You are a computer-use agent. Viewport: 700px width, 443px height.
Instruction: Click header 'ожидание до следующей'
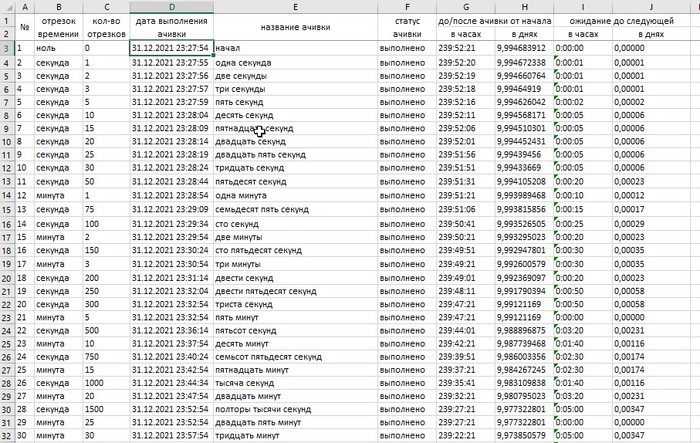(x=621, y=21)
